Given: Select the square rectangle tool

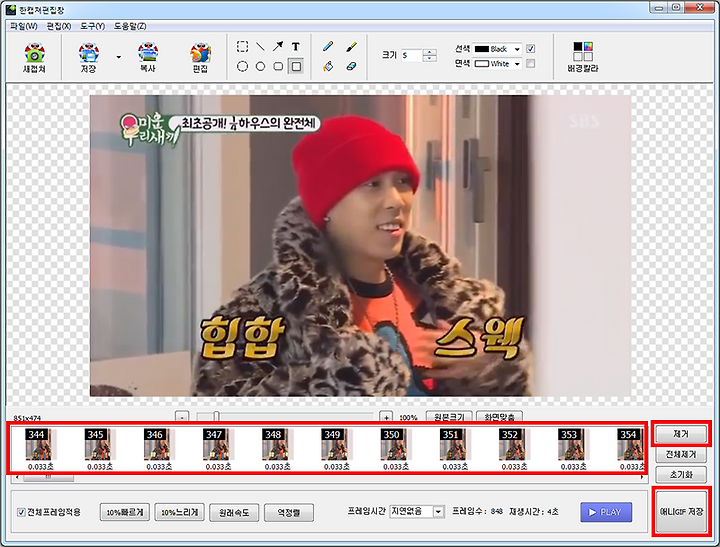Looking at the screenshot, I should (x=297, y=67).
